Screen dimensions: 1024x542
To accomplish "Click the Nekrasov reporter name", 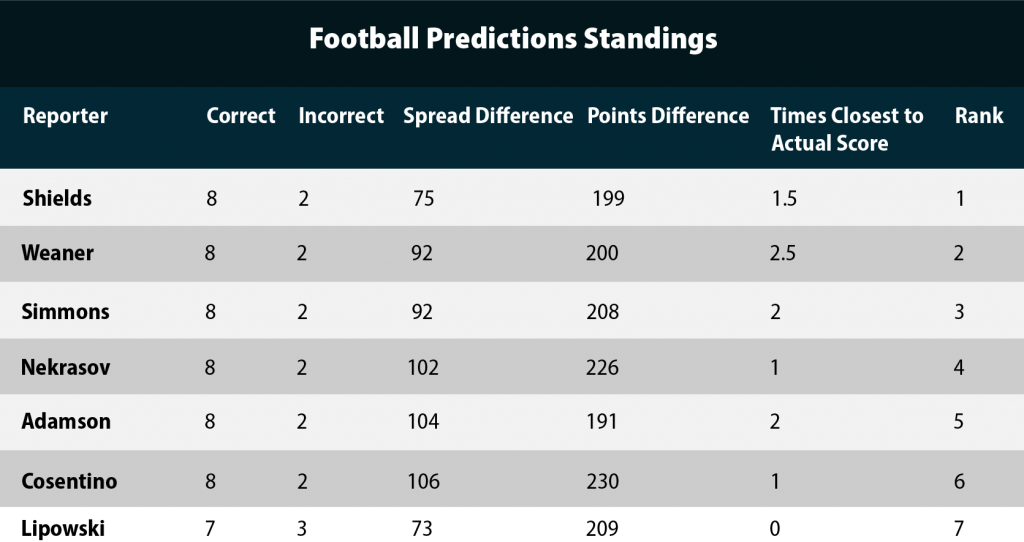I will pyautogui.click(x=65, y=367).
